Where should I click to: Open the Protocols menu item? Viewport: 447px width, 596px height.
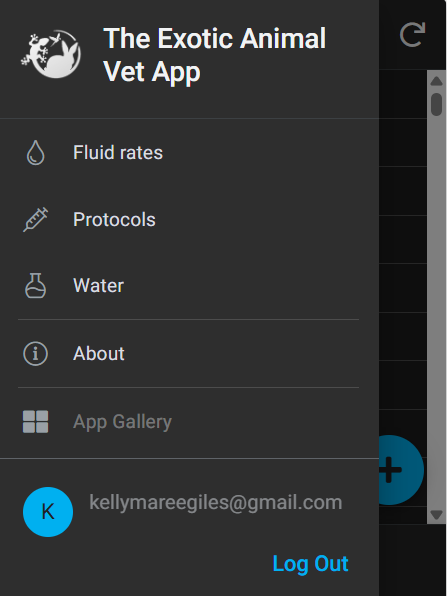tap(189, 219)
